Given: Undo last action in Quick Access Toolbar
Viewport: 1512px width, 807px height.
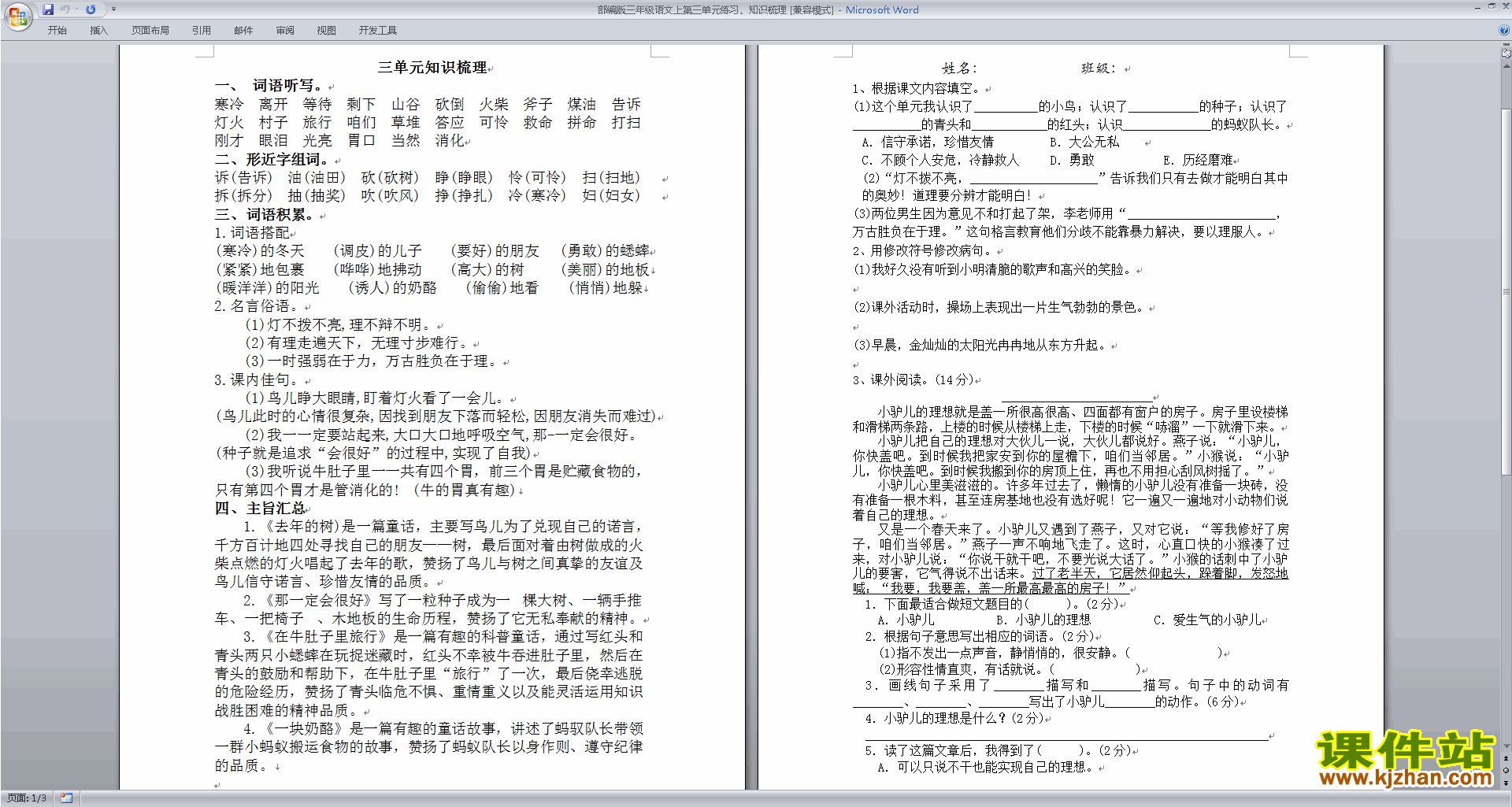Looking at the screenshot, I should click(x=65, y=9).
